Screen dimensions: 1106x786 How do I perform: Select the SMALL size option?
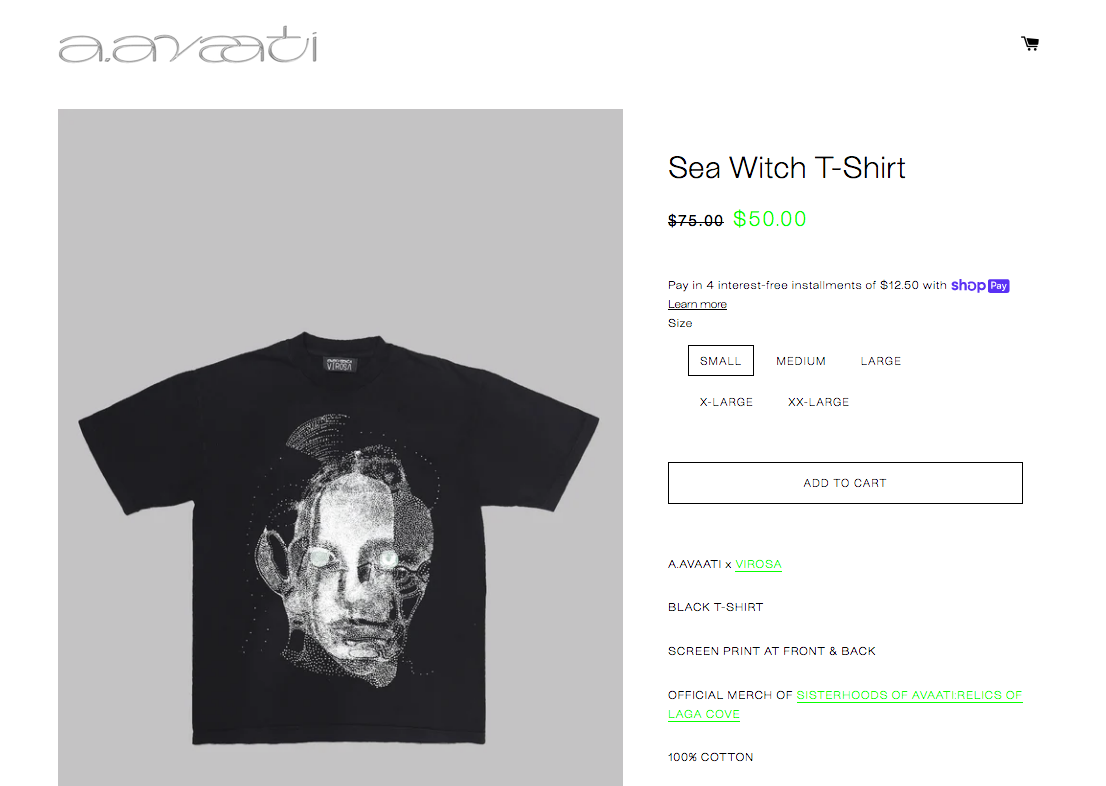(x=720, y=361)
